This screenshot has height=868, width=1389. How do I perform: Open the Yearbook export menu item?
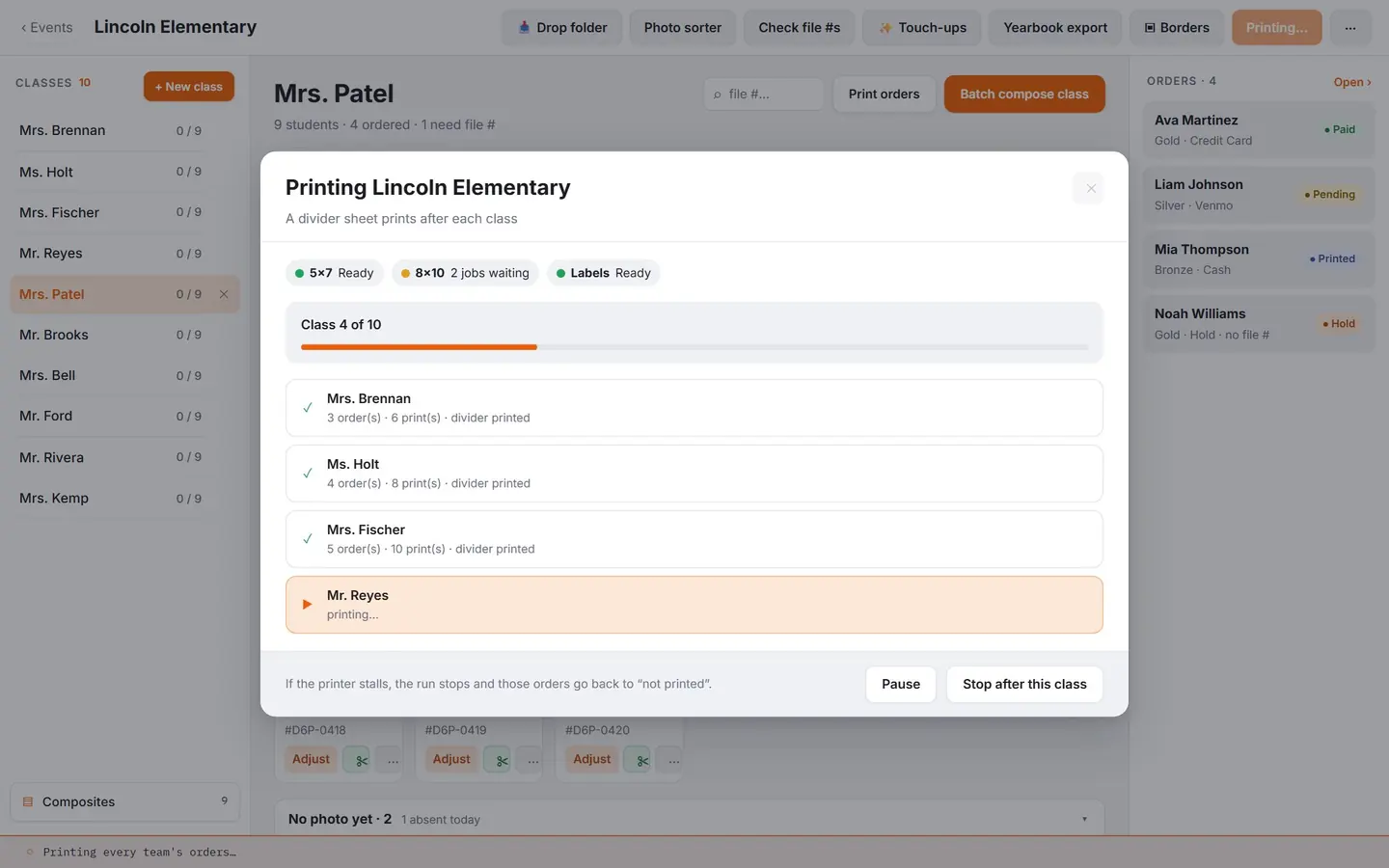coord(1055,27)
